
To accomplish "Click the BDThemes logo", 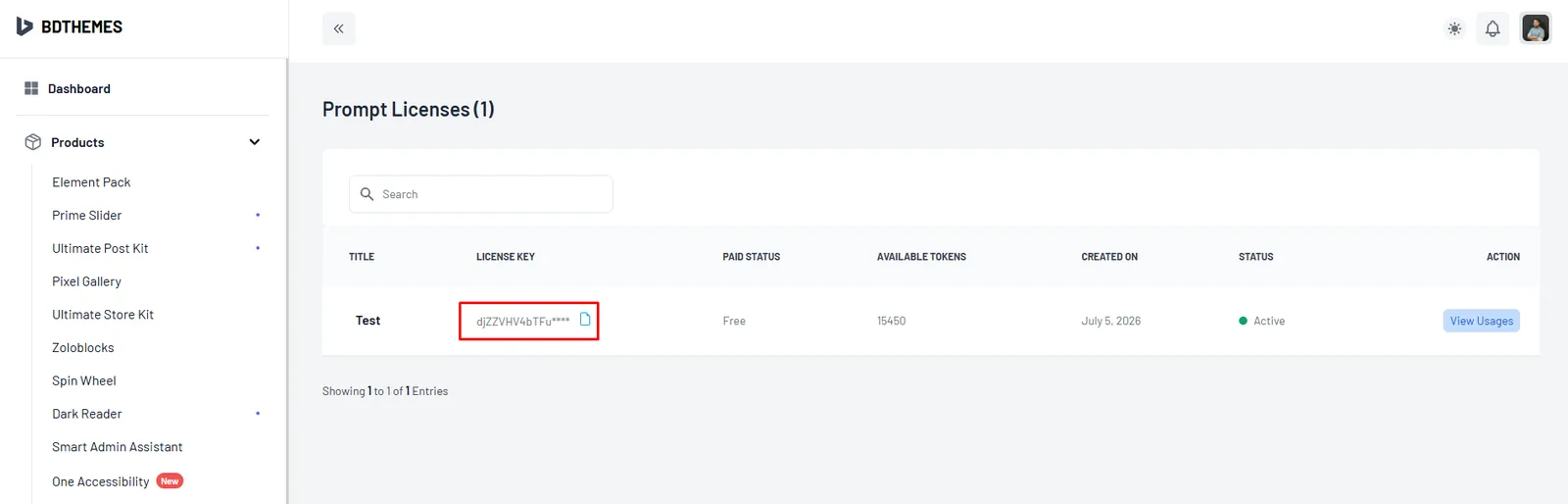I will [x=70, y=26].
